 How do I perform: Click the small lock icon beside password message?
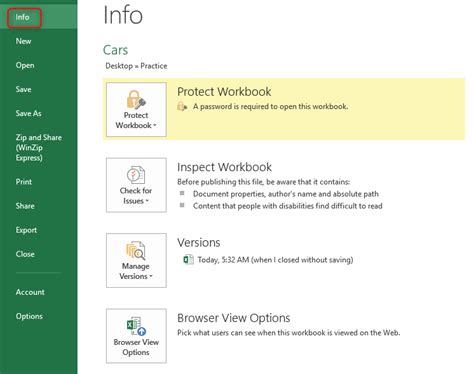point(182,107)
